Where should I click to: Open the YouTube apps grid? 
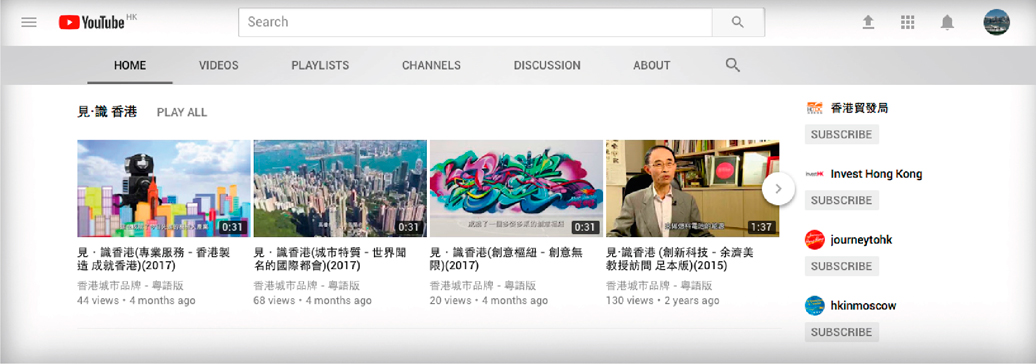[x=907, y=22]
